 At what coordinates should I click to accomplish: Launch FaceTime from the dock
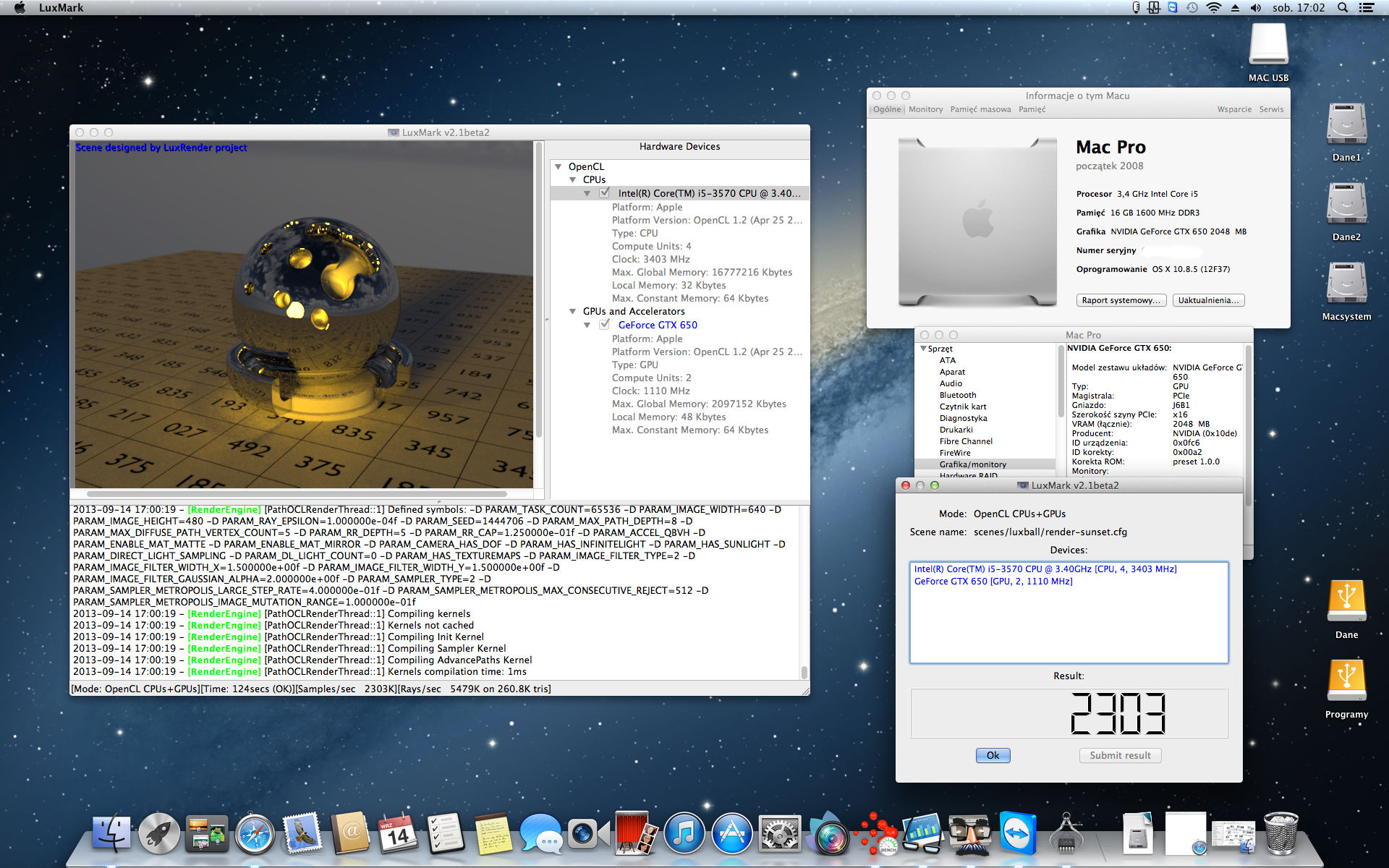pyautogui.click(x=587, y=833)
